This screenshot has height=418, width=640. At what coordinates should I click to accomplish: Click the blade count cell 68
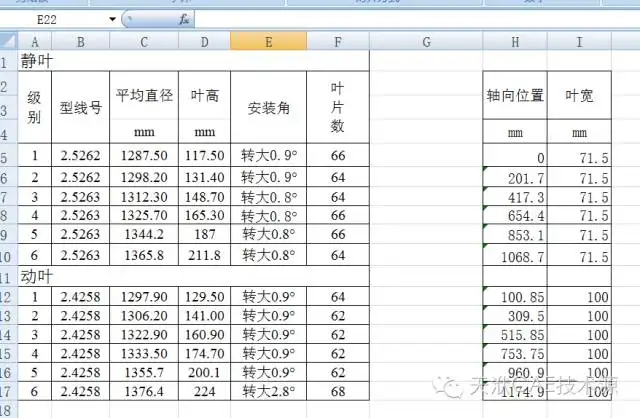tap(338, 391)
